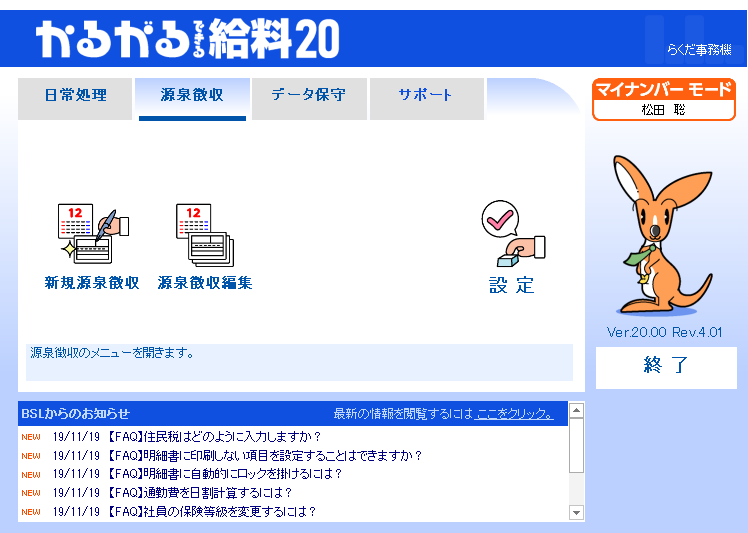Go to the サポート tab

pyautogui.click(x=426, y=99)
